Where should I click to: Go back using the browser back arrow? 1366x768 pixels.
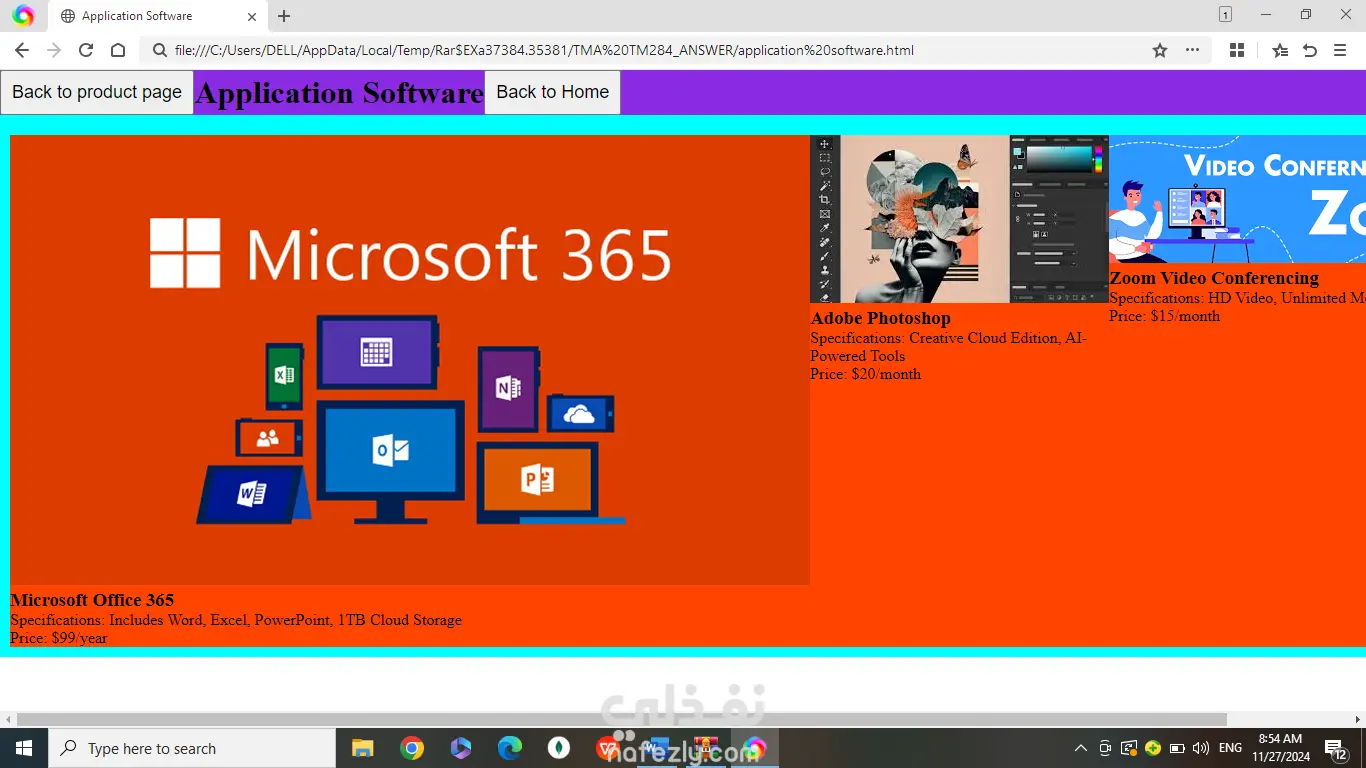coord(22,50)
